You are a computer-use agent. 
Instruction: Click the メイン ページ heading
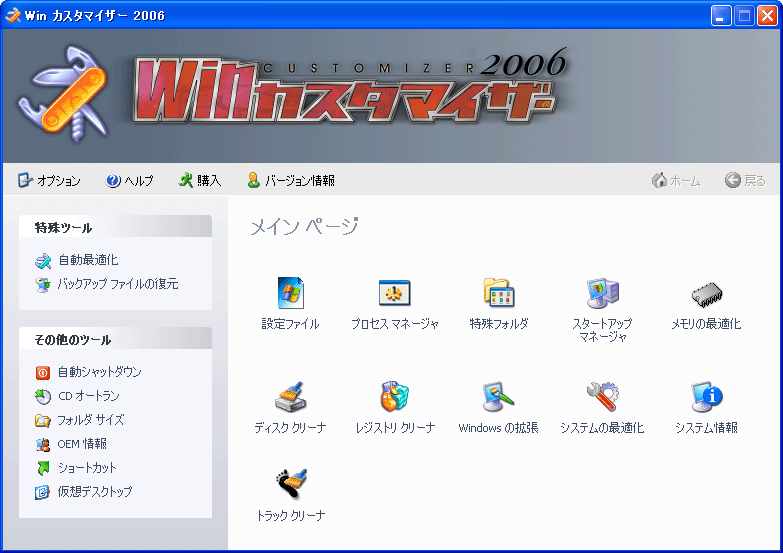[304, 227]
